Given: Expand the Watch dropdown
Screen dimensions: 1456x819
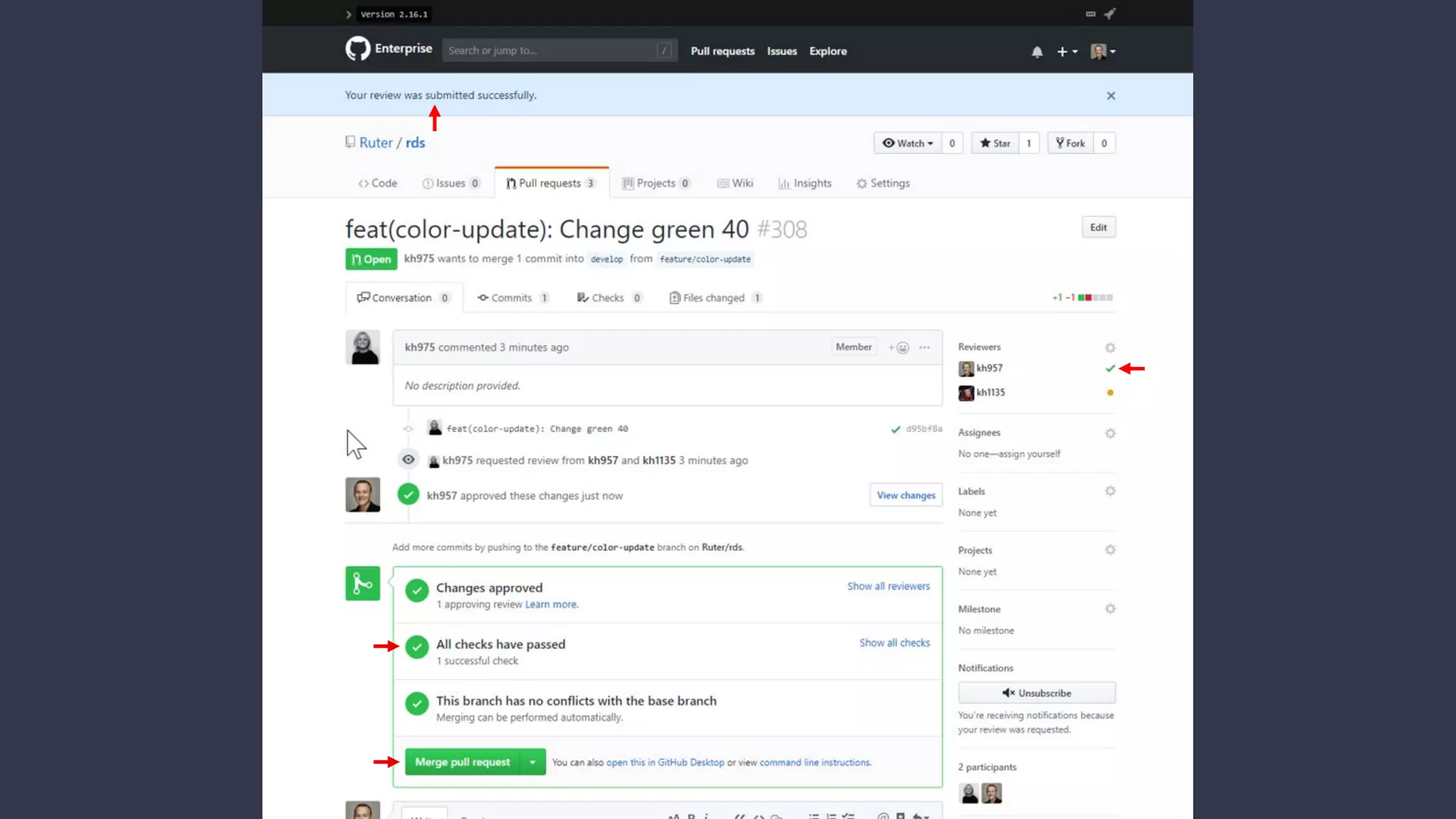Looking at the screenshot, I should coord(907,144).
